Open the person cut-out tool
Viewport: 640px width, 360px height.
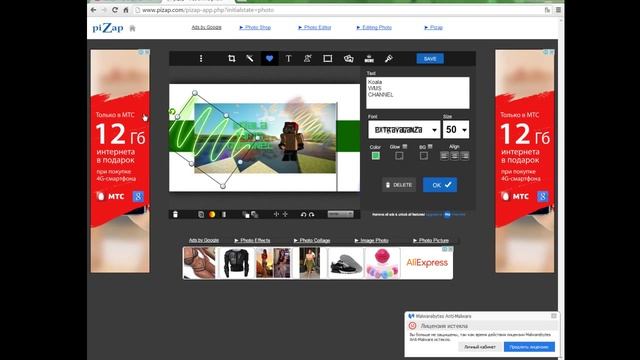click(x=308, y=59)
